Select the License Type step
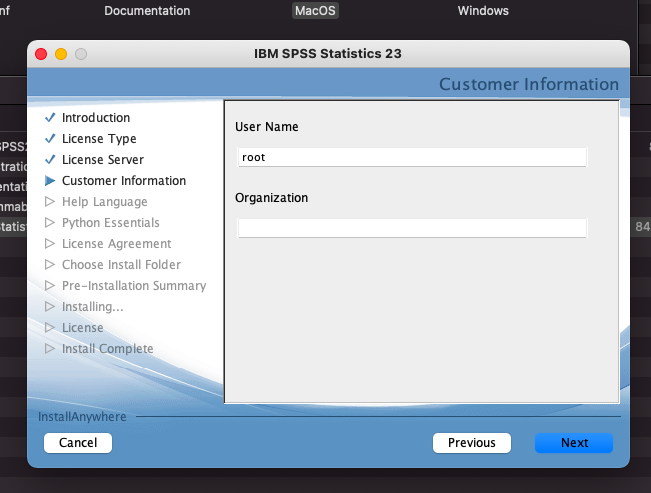This screenshot has width=651, height=493. coord(99,139)
